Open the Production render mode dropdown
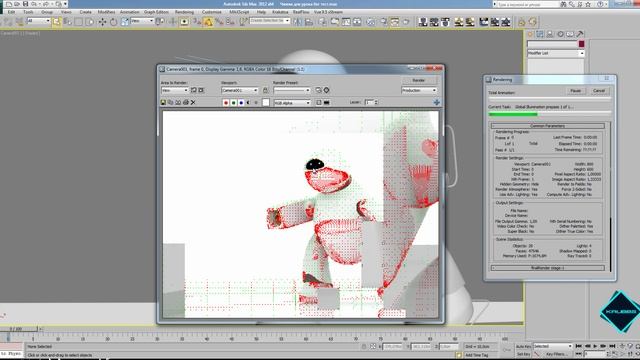 click(x=419, y=90)
